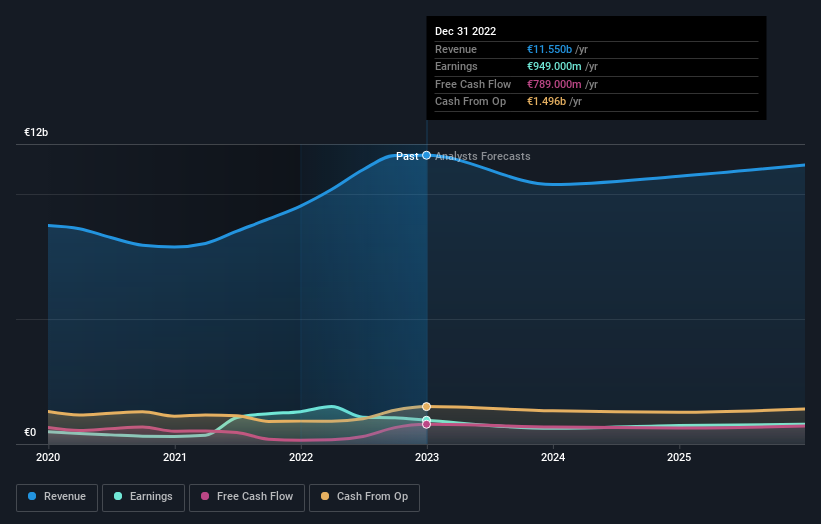This screenshot has height=524, width=821.
Task: Click the €0 y-axis label
Action: point(30,432)
